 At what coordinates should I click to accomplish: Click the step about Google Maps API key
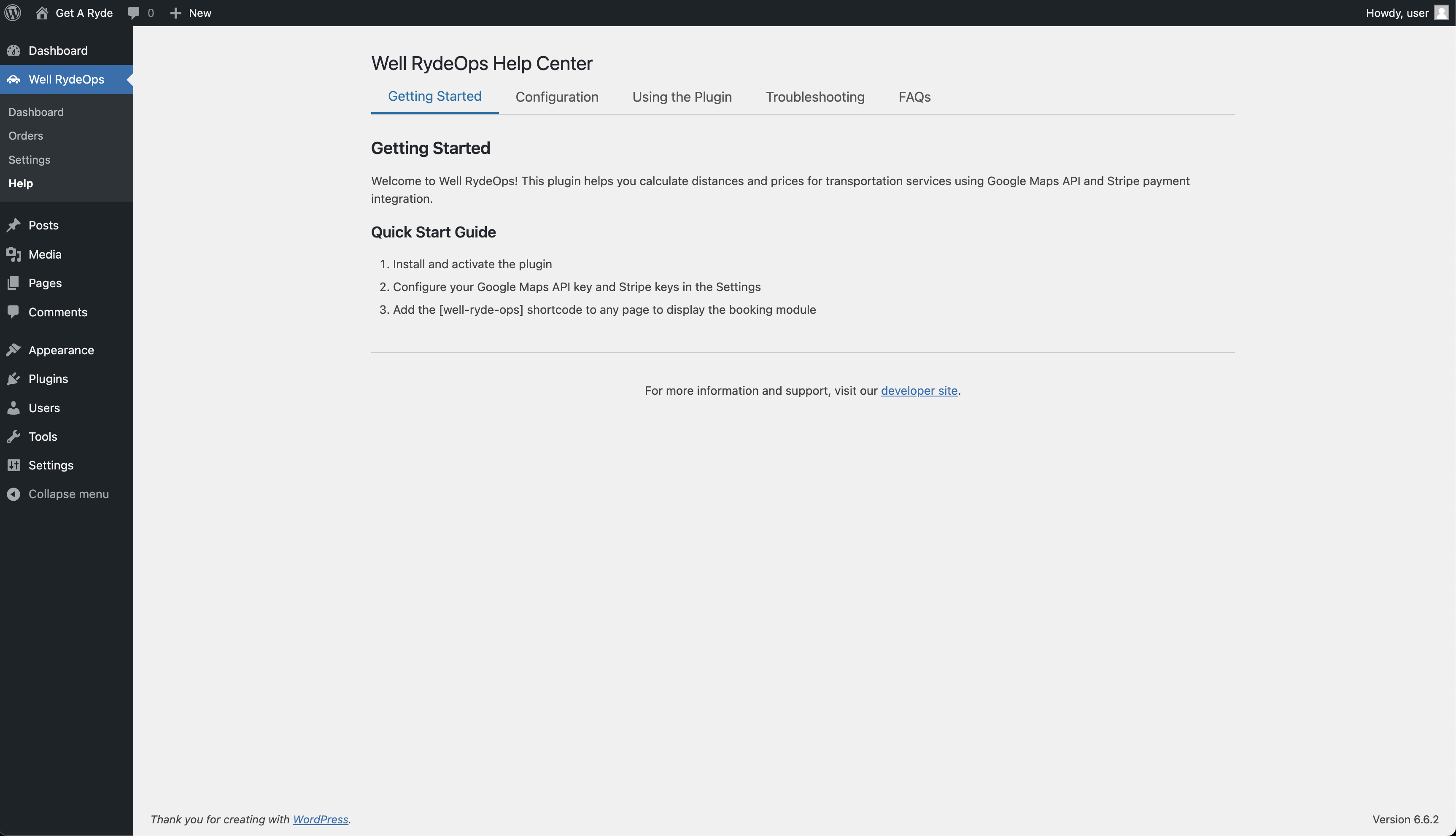pyautogui.click(x=577, y=286)
